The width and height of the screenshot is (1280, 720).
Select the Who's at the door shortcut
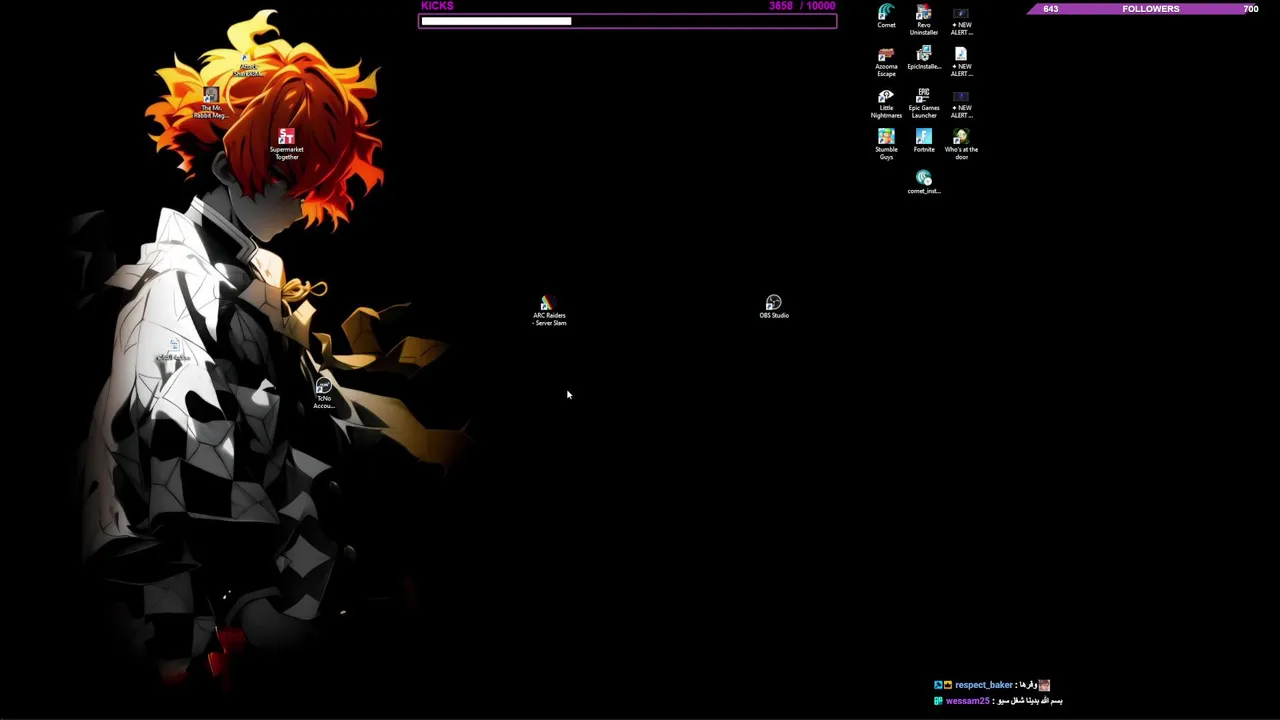tap(961, 144)
